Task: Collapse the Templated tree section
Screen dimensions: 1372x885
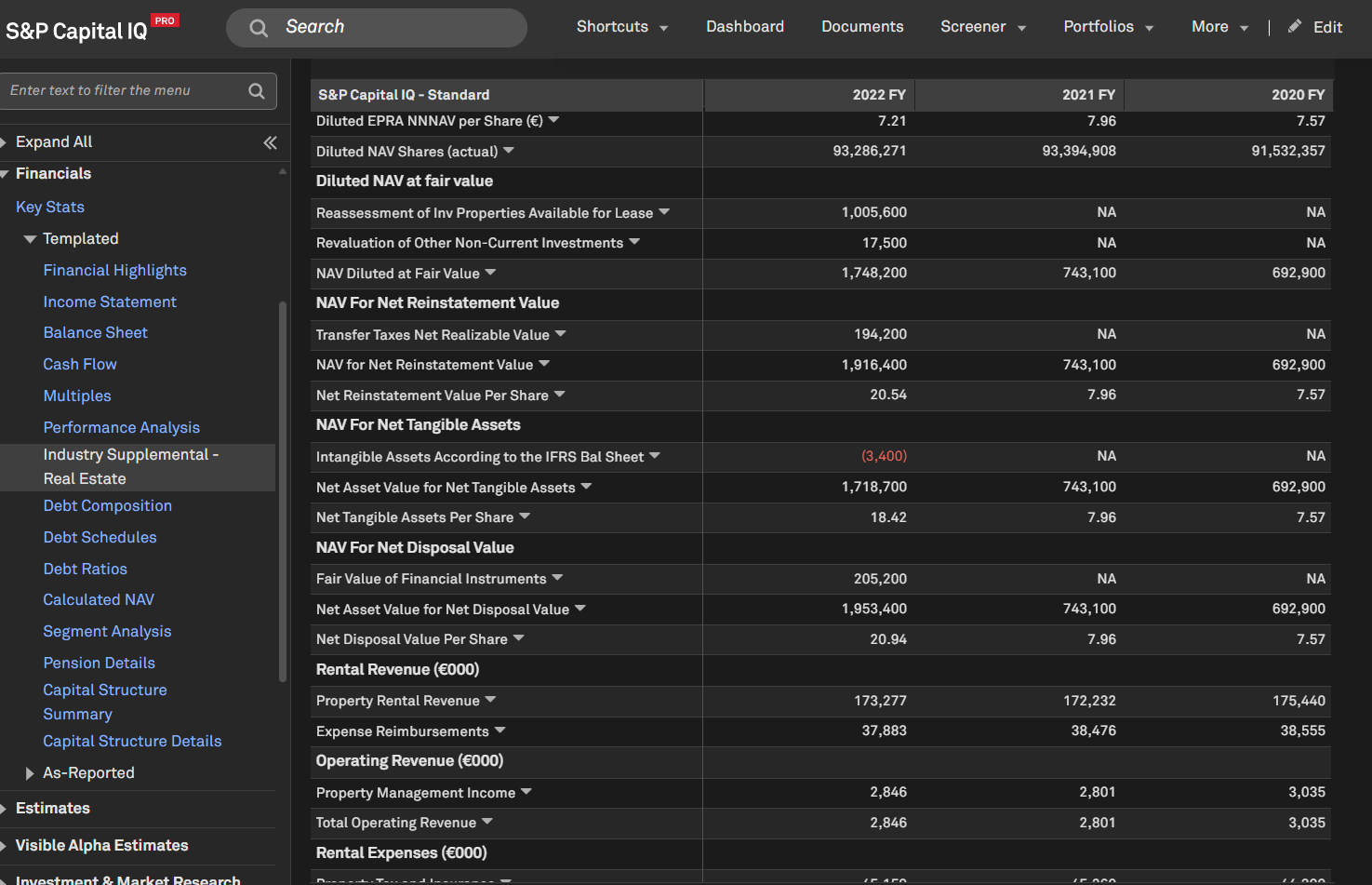Action: pos(30,239)
